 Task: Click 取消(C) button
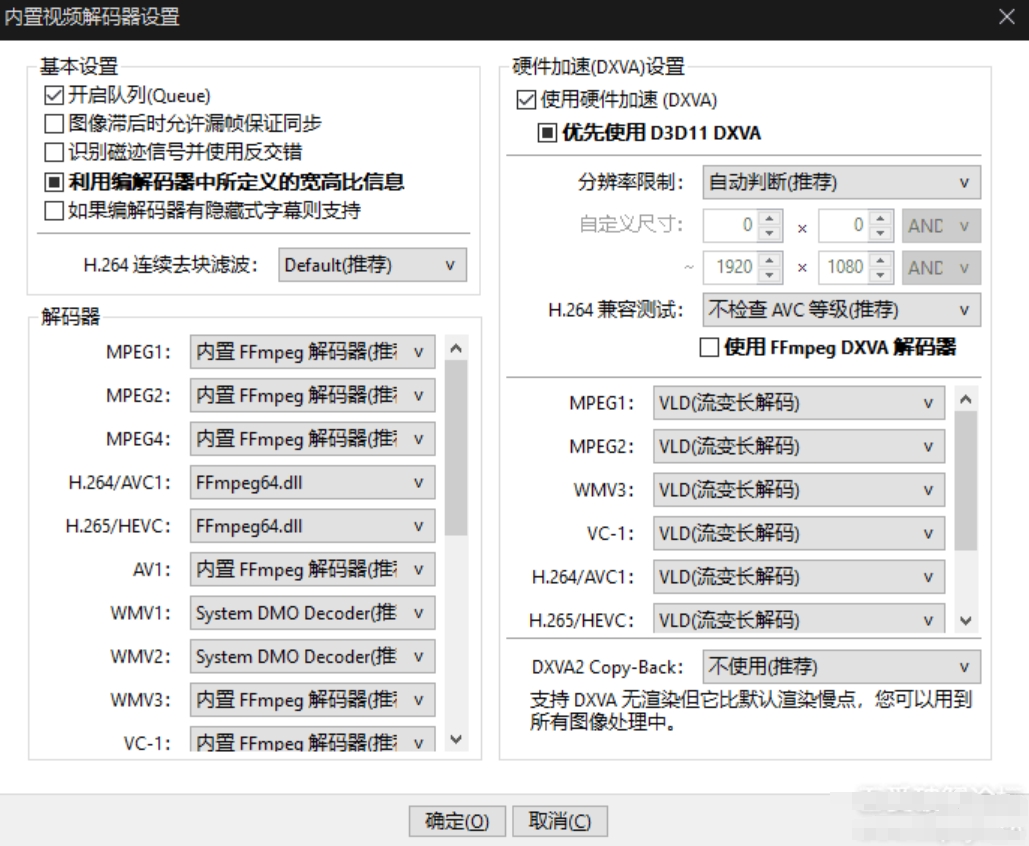pos(560,821)
